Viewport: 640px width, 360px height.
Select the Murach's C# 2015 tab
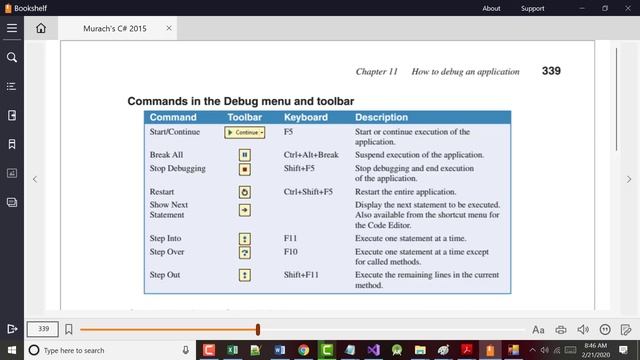click(118, 28)
